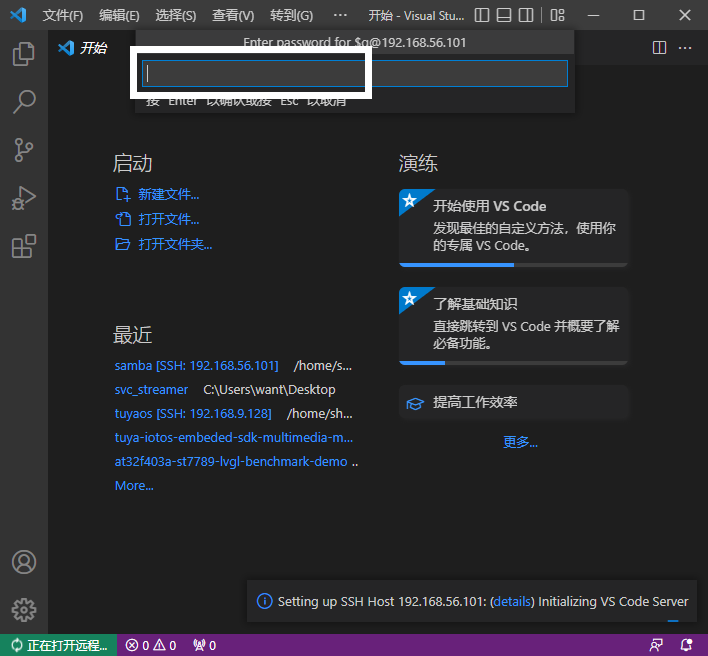
Task: Focus the SSH password input field
Action: pos(354,73)
